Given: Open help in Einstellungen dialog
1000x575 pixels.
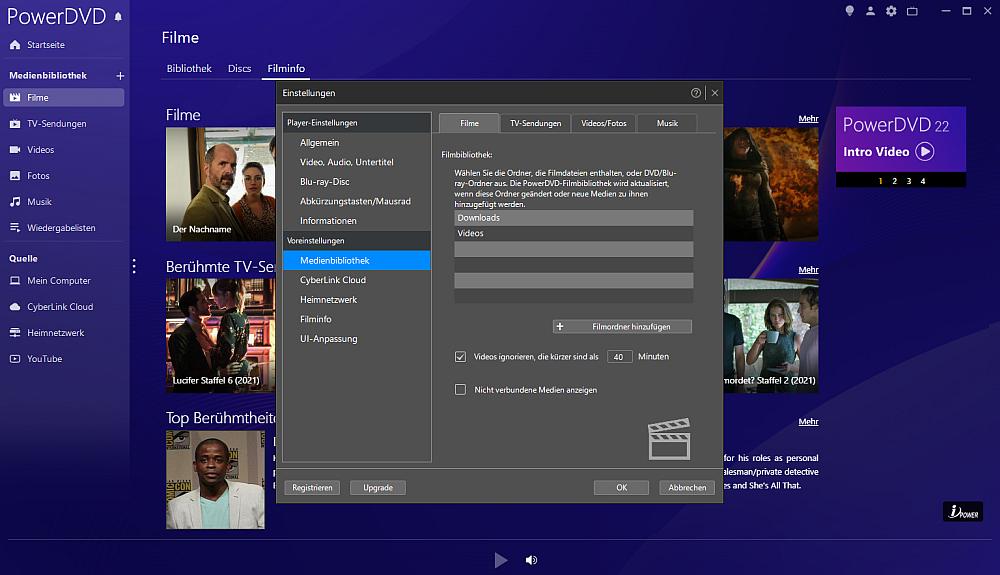Looking at the screenshot, I should pos(696,93).
